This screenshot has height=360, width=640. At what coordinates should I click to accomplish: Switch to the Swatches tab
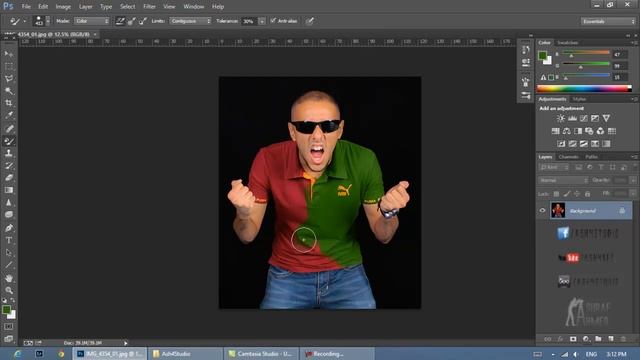(568, 42)
